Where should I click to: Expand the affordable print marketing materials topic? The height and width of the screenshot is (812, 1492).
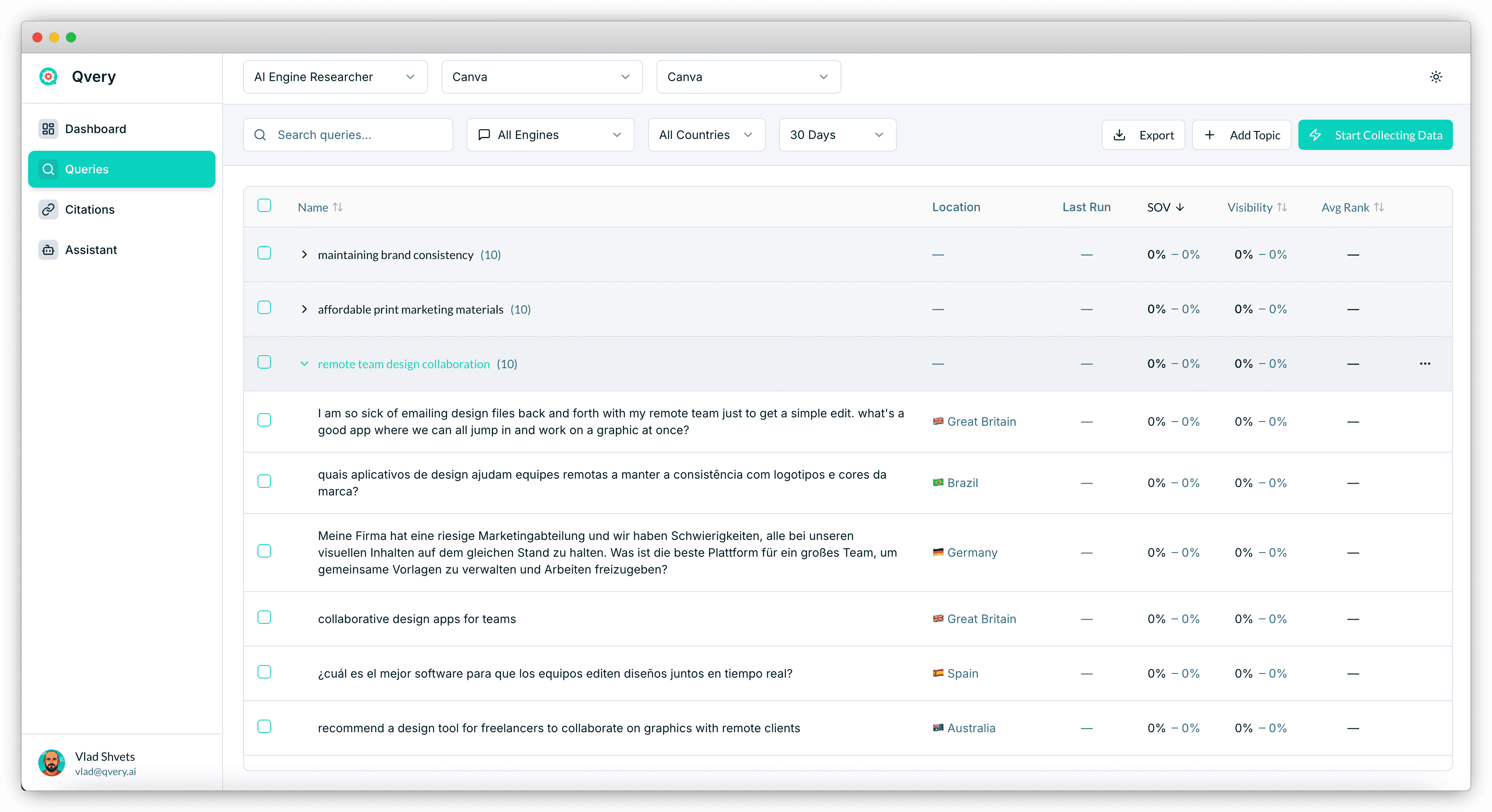point(304,309)
